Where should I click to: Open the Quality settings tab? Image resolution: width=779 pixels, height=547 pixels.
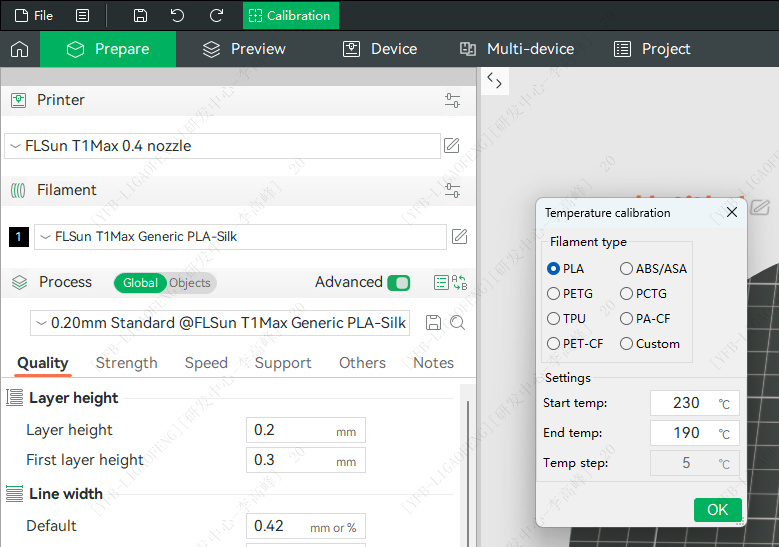tap(43, 363)
